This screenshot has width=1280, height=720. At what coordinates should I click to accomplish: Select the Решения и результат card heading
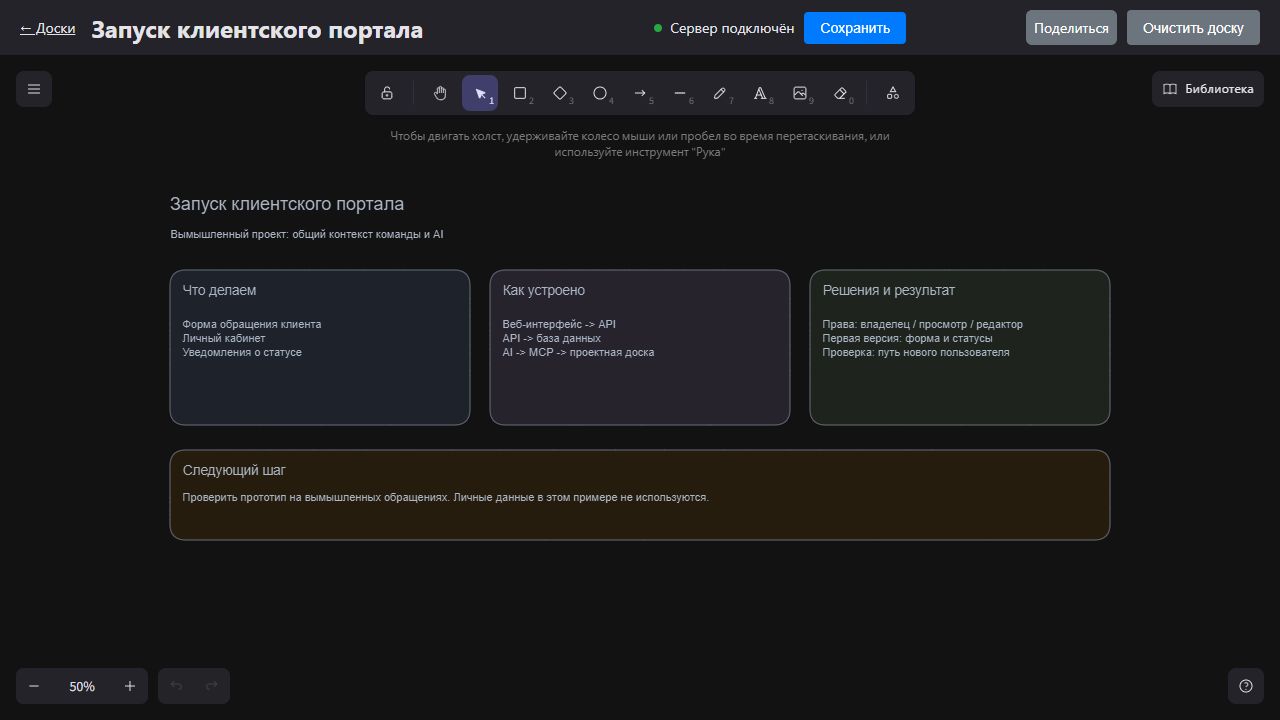coord(889,290)
